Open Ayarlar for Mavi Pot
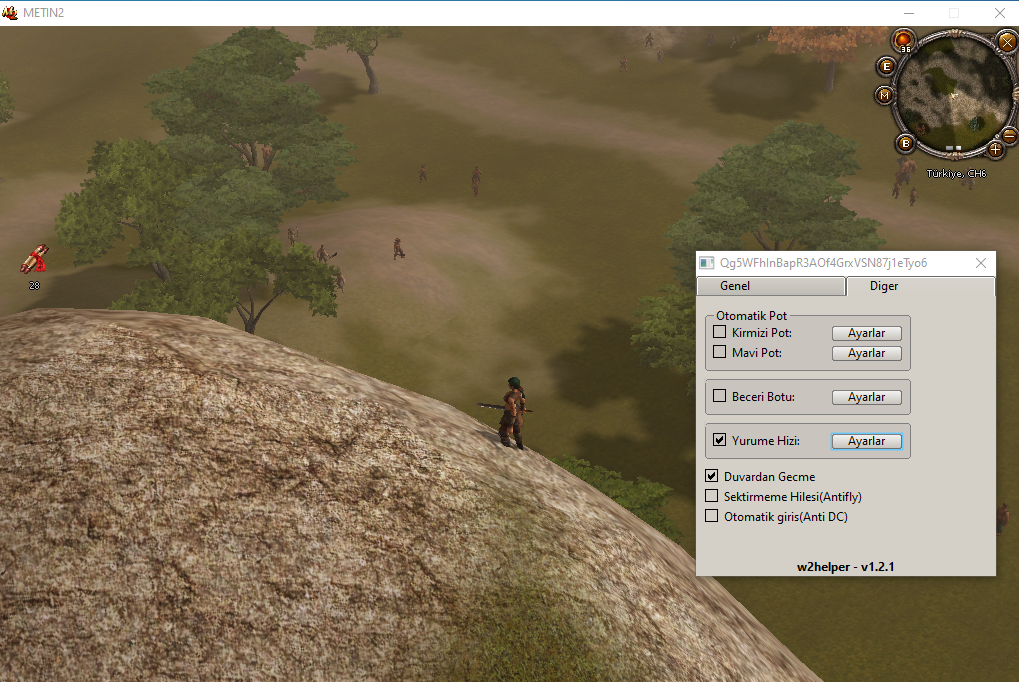Viewport: 1019px width, 682px height. pyautogui.click(x=866, y=353)
